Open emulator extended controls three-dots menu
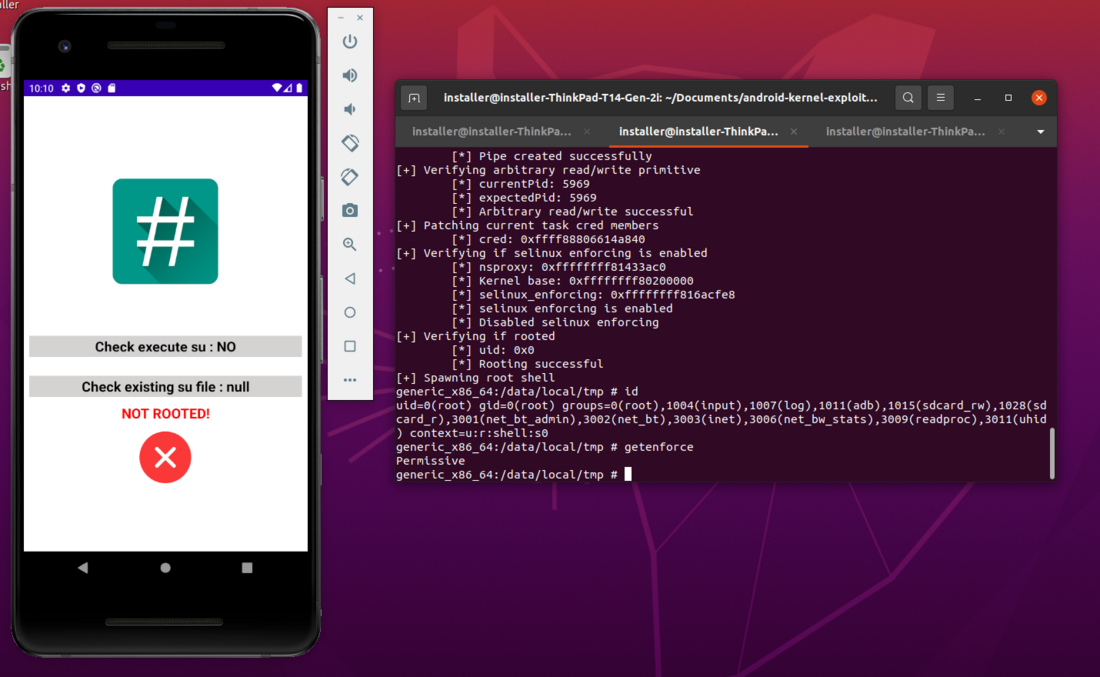The height and width of the screenshot is (677, 1100). pos(350,380)
